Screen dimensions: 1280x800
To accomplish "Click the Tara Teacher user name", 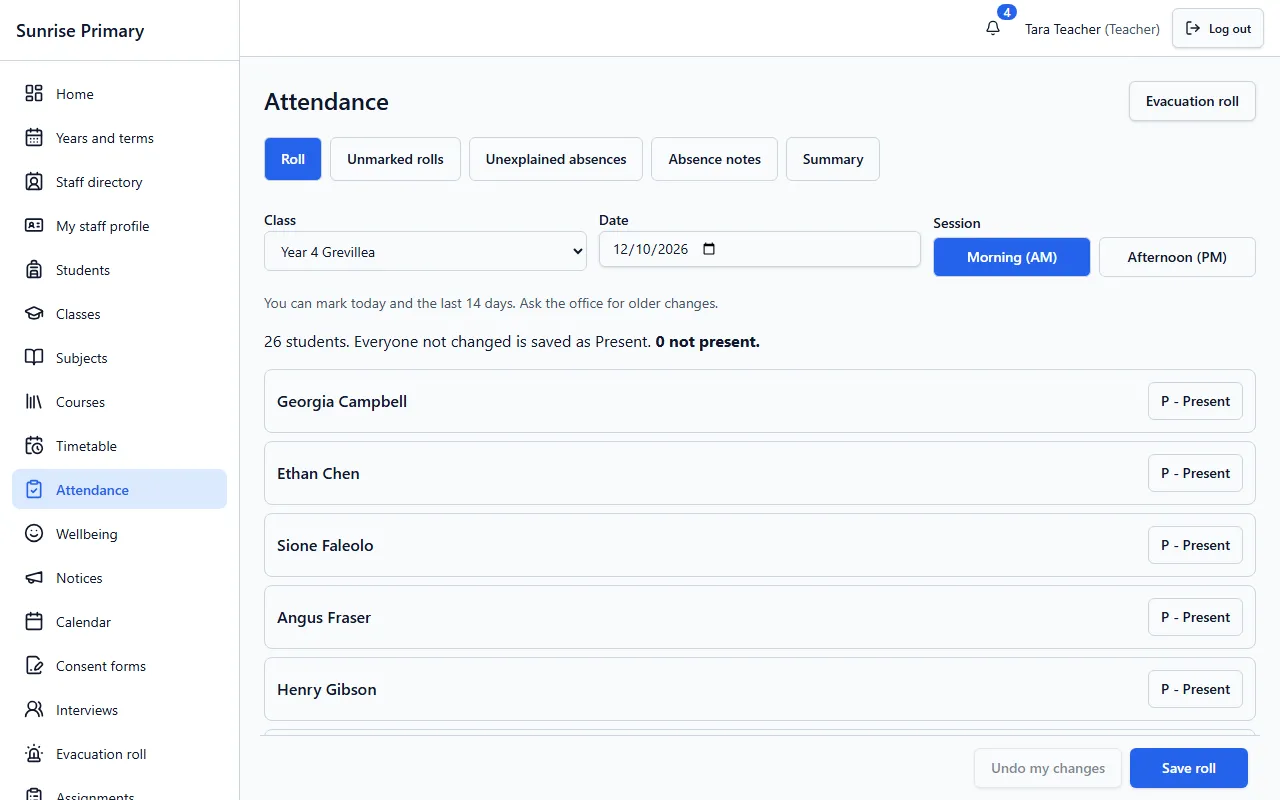I will coord(1063,29).
